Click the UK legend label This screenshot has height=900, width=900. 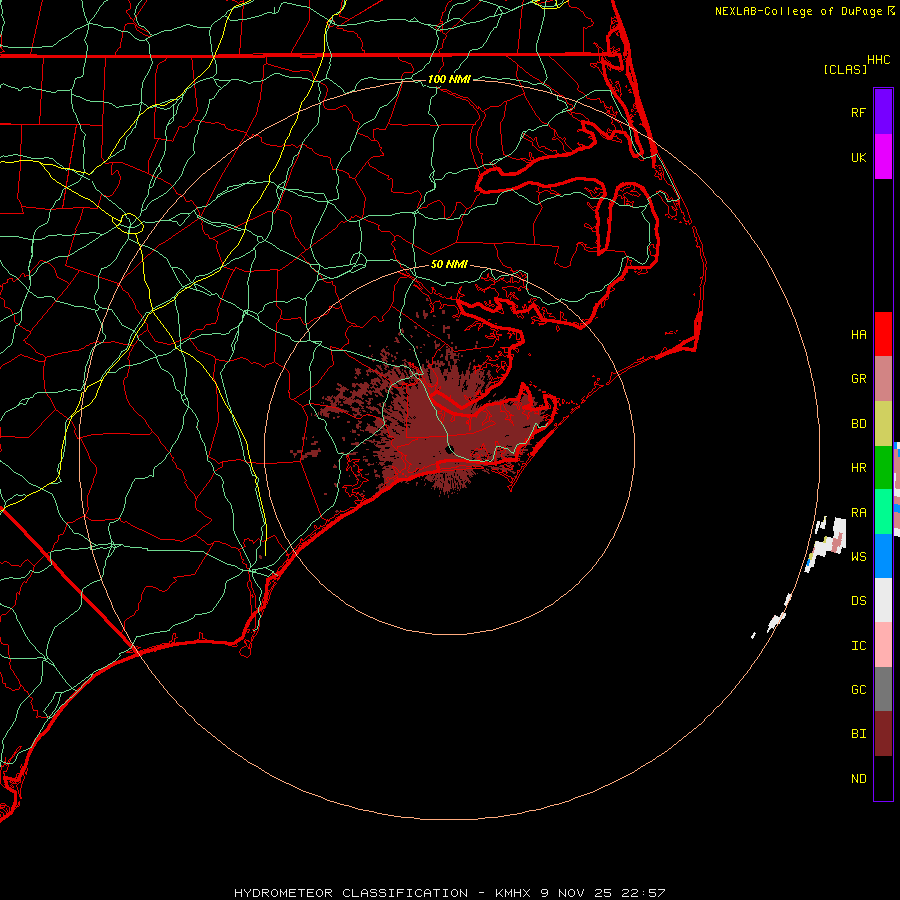[858, 157]
